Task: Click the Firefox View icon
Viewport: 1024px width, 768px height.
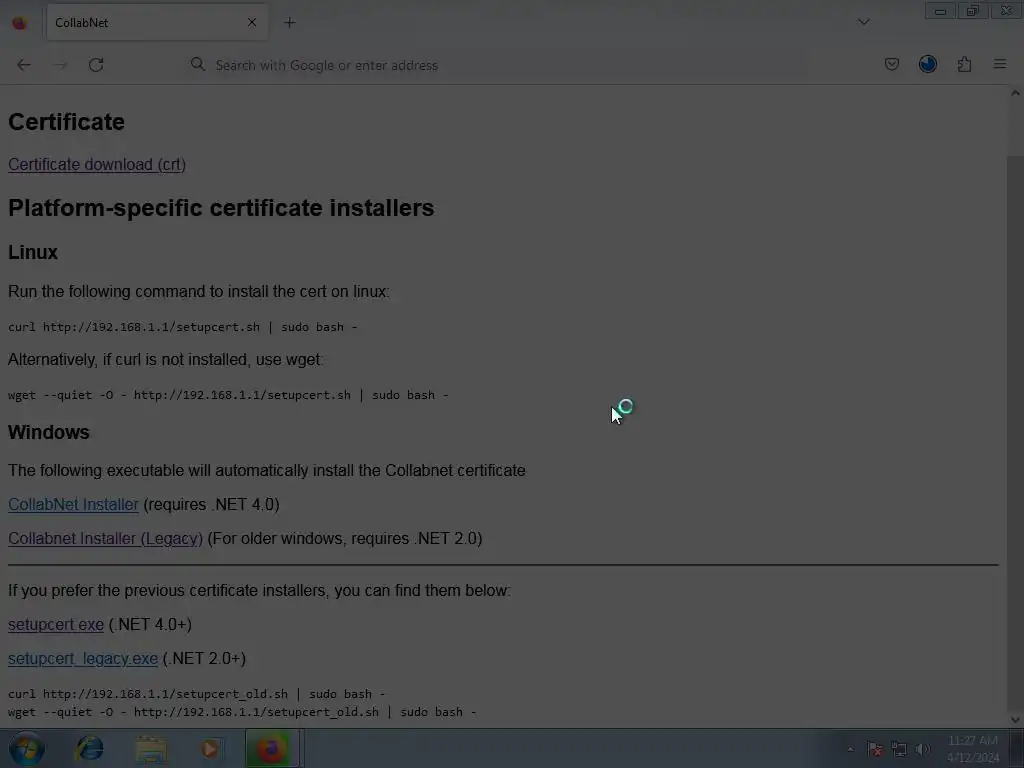Action: point(20,23)
